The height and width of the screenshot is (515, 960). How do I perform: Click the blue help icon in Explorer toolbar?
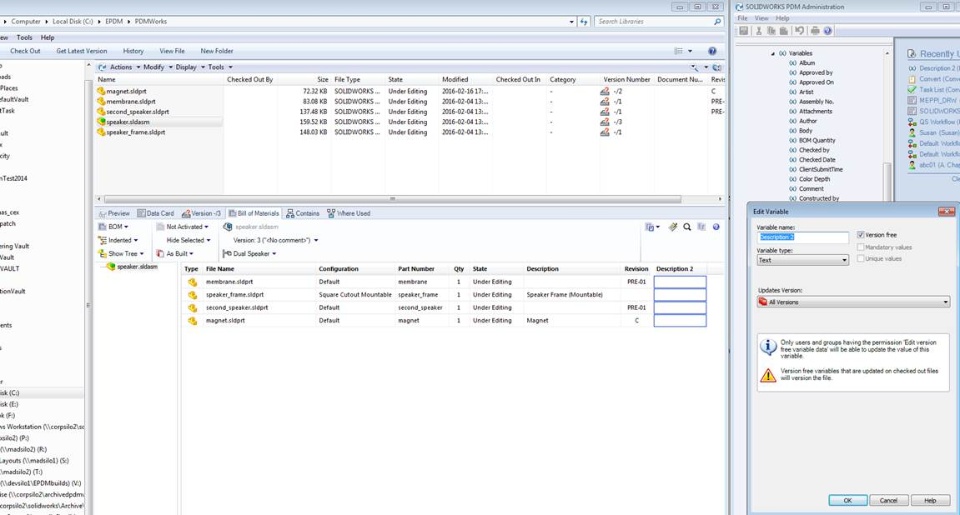coord(712,51)
